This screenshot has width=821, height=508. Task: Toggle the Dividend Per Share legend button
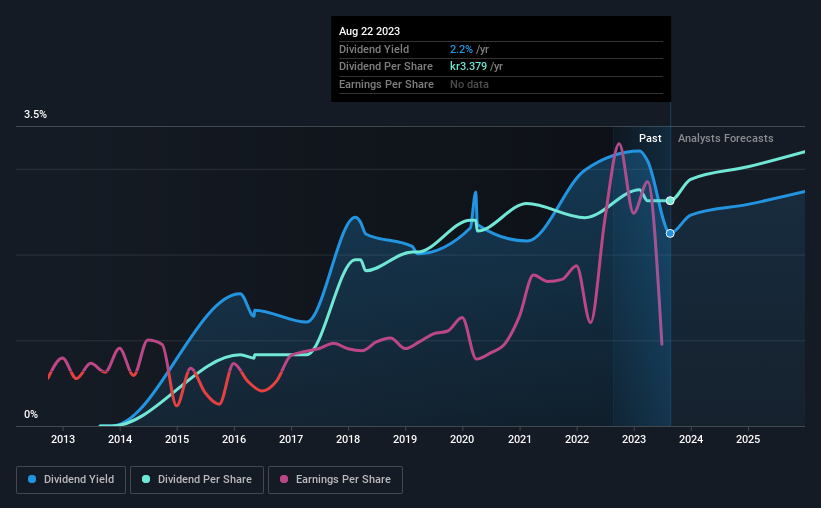[x=197, y=480]
